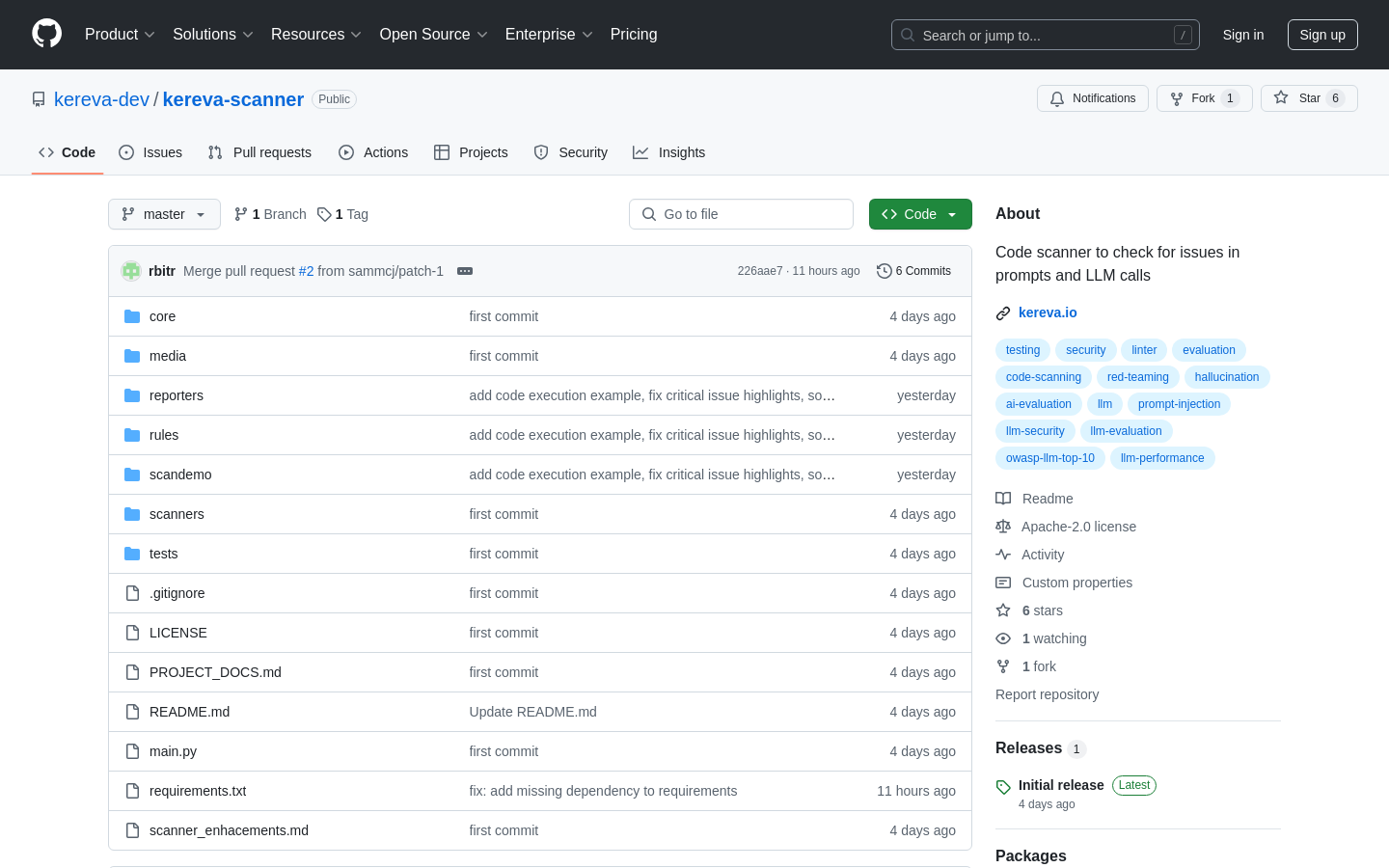Click the main.py file icon
Viewport: 1389px width, 868px height.
click(x=132, y=751)
